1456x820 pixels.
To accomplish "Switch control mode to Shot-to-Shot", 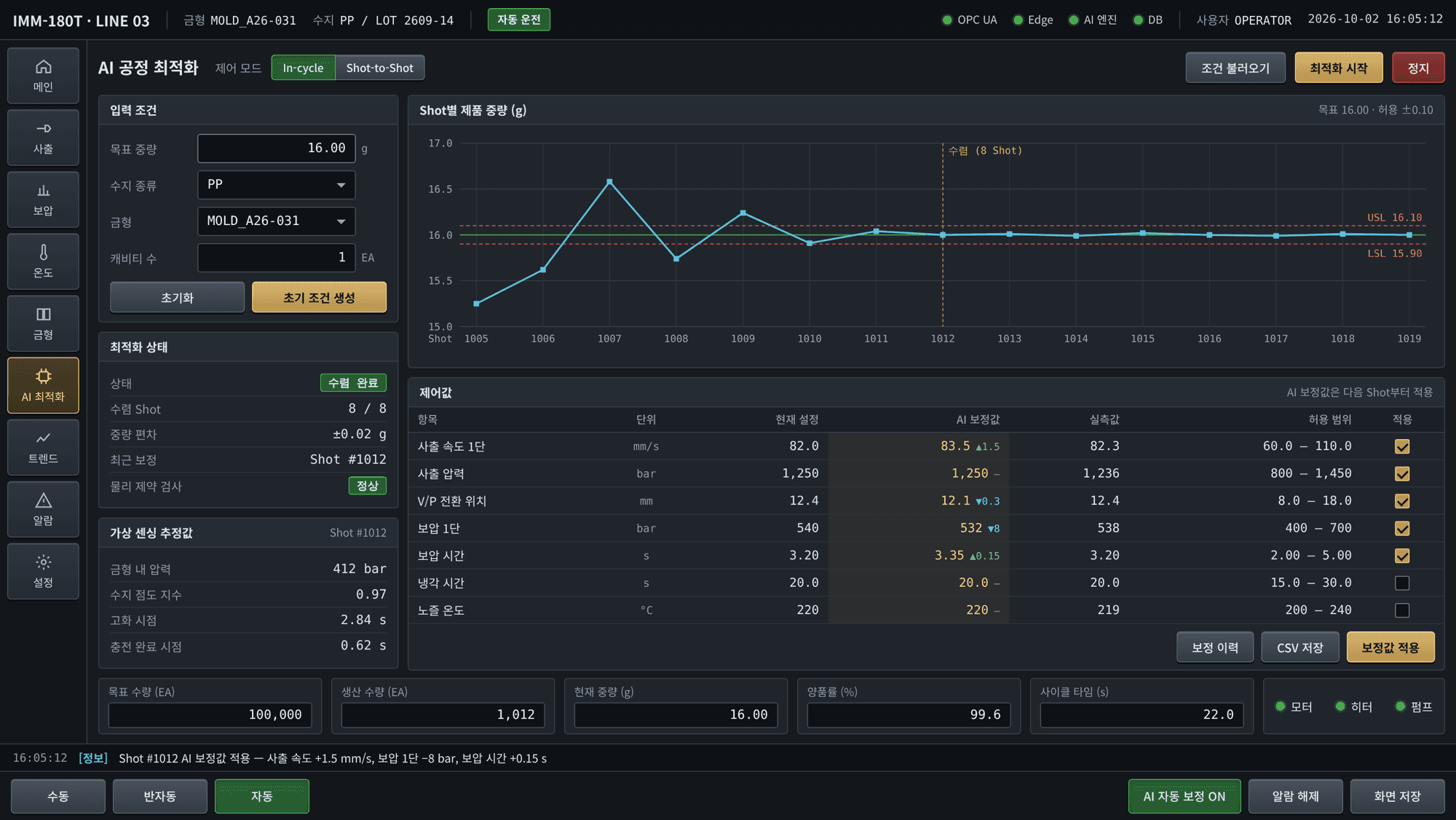I will click(379, 68).
